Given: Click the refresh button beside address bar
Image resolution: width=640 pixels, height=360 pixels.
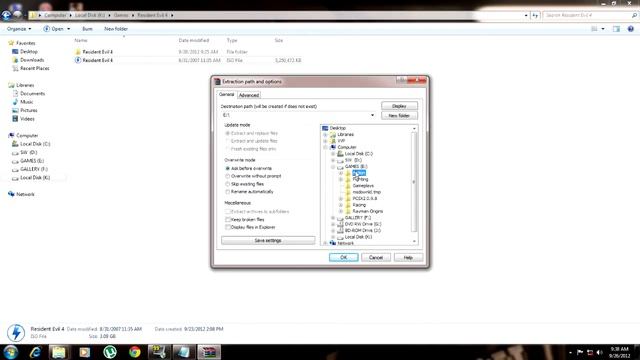Looking at the screenshot, I should point(535,16).
